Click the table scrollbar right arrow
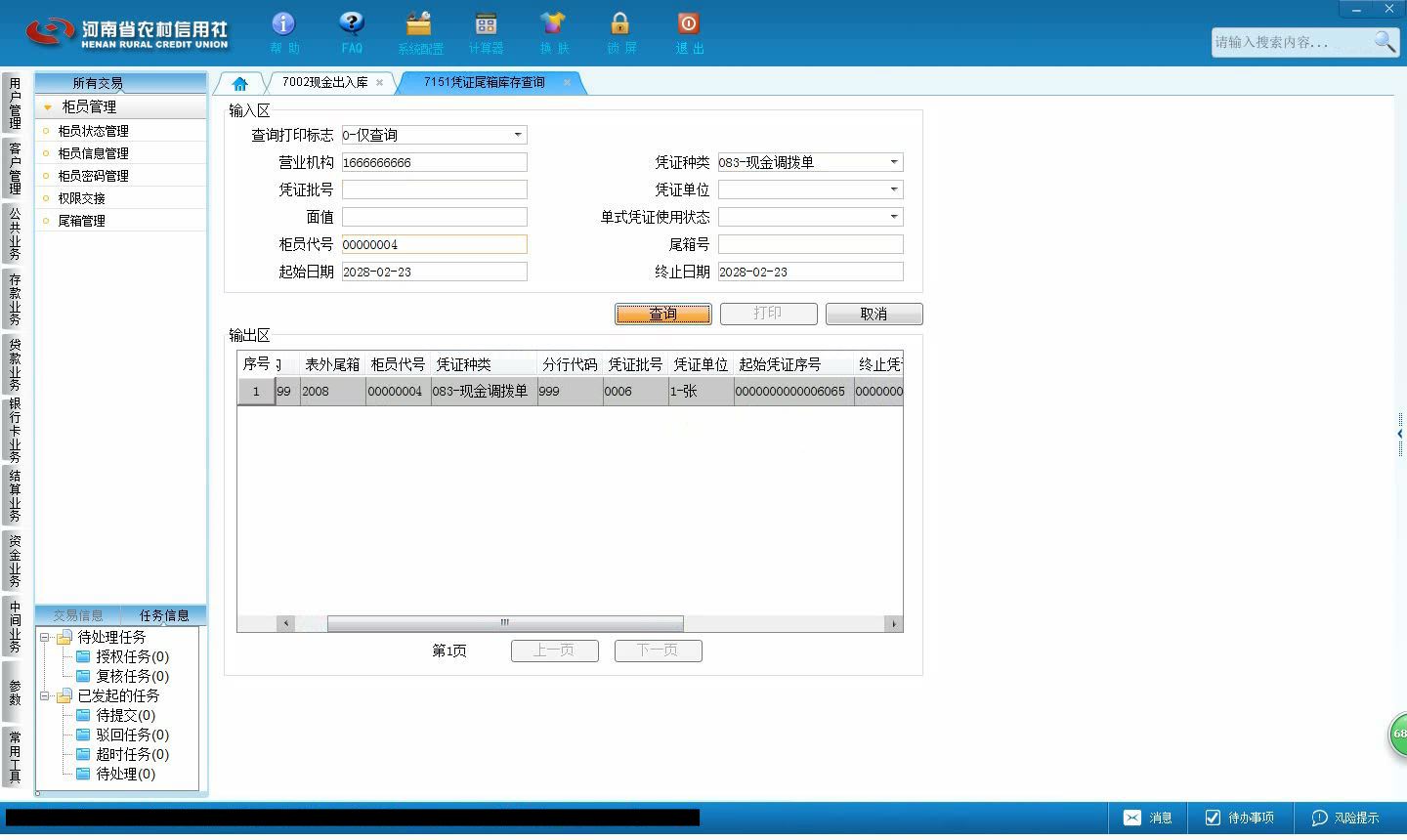Viewport: 1407px width, 840px height. tap(893, 623)
